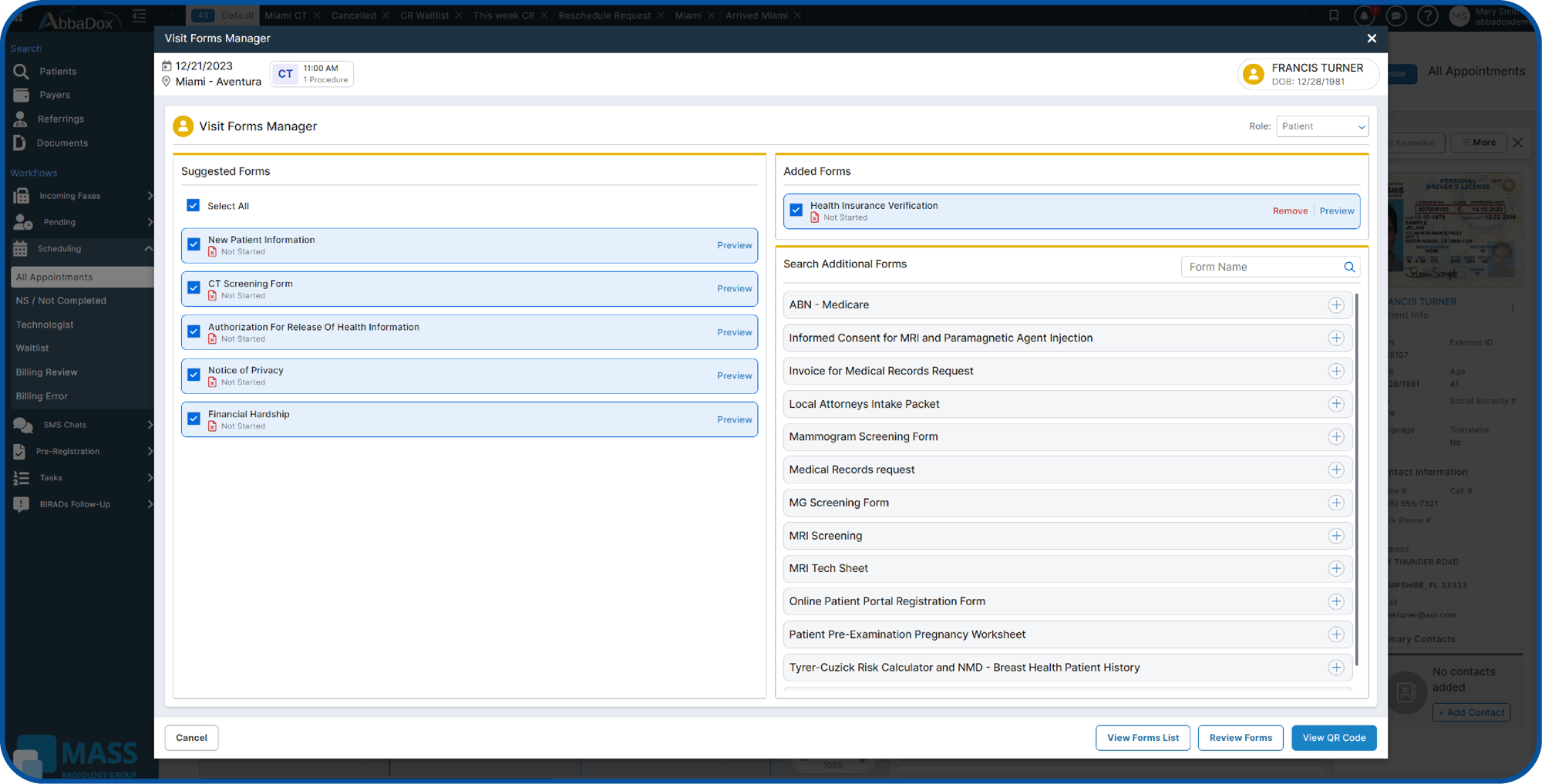Image resolution: width=1542 pixels, height=784 pixels.
Task: Open Review Forms
Action: tap(1240, 738)
